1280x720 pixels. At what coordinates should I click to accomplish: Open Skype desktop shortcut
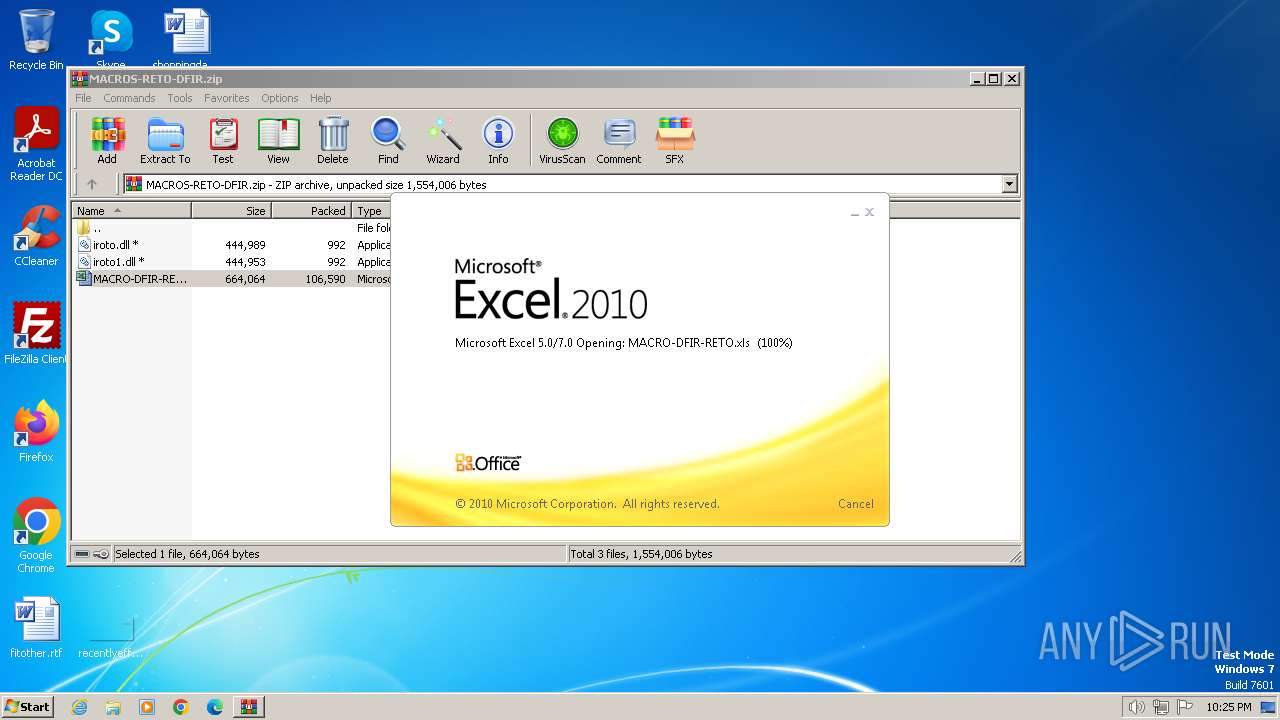pos(110,40)
